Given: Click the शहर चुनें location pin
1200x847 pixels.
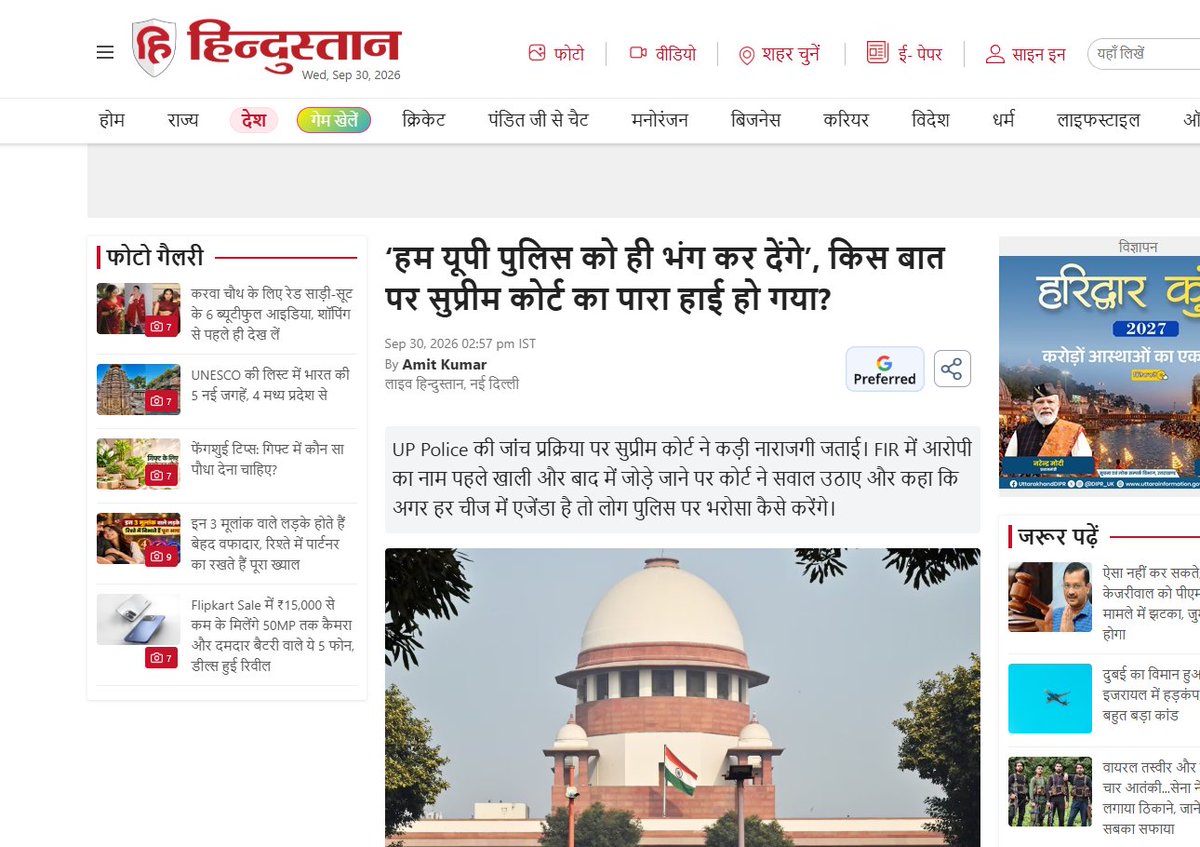Looking at the screenshot, I should [746, 55].
